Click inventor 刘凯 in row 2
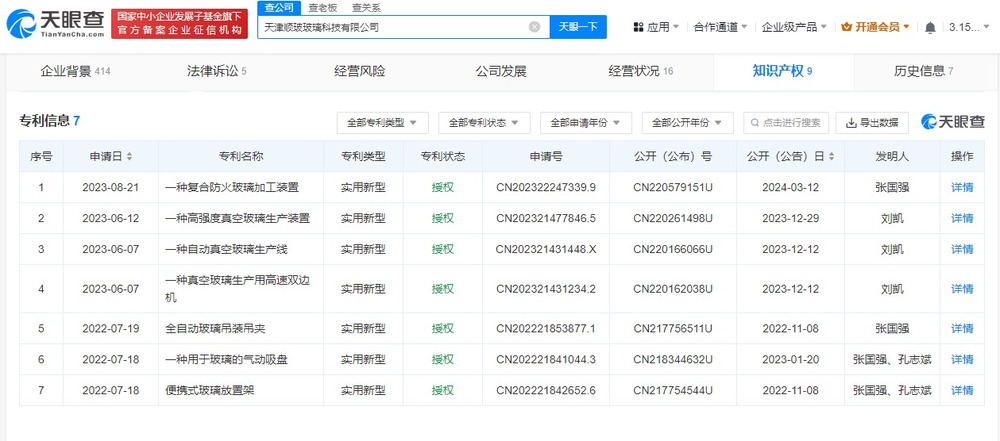 [x=892, y=218]
